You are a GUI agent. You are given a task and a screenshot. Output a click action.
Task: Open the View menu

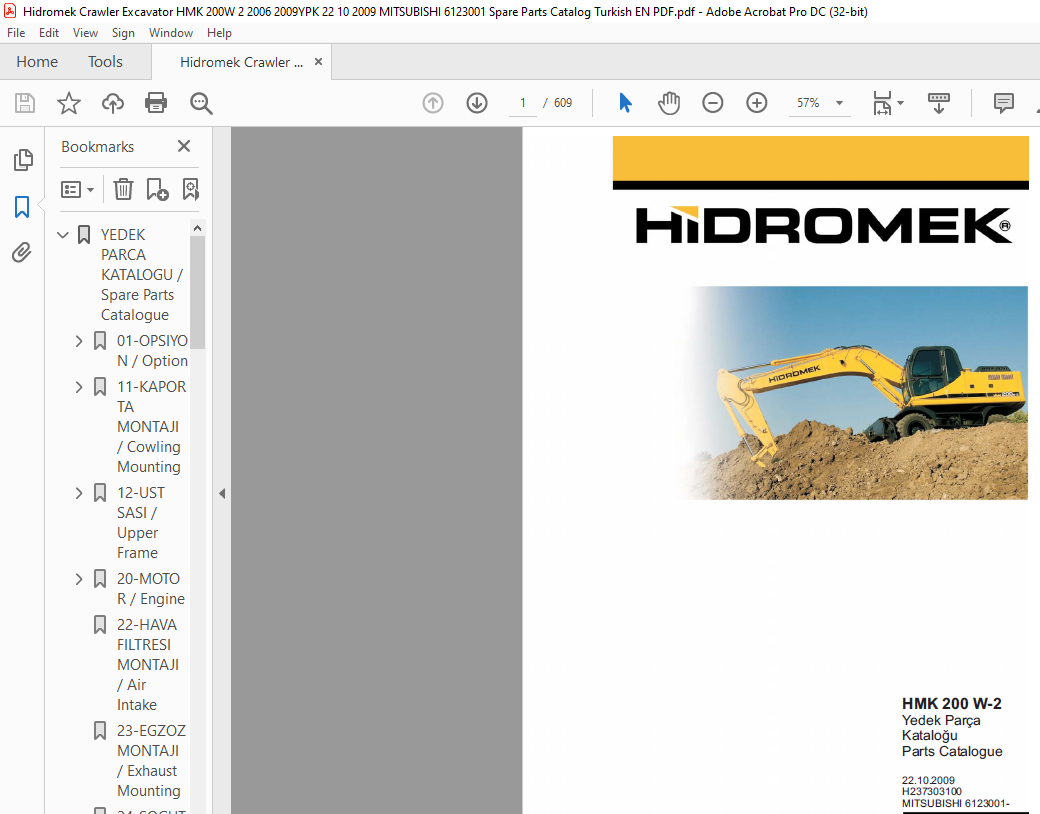point(85,33)
